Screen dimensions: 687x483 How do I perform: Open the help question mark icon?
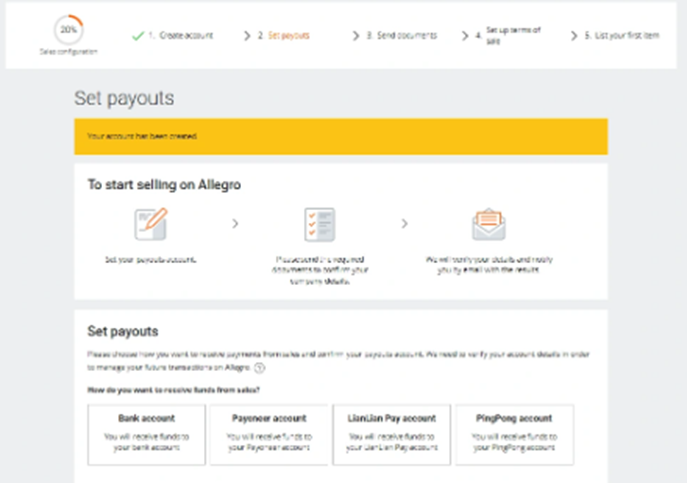tap(260, 368)
